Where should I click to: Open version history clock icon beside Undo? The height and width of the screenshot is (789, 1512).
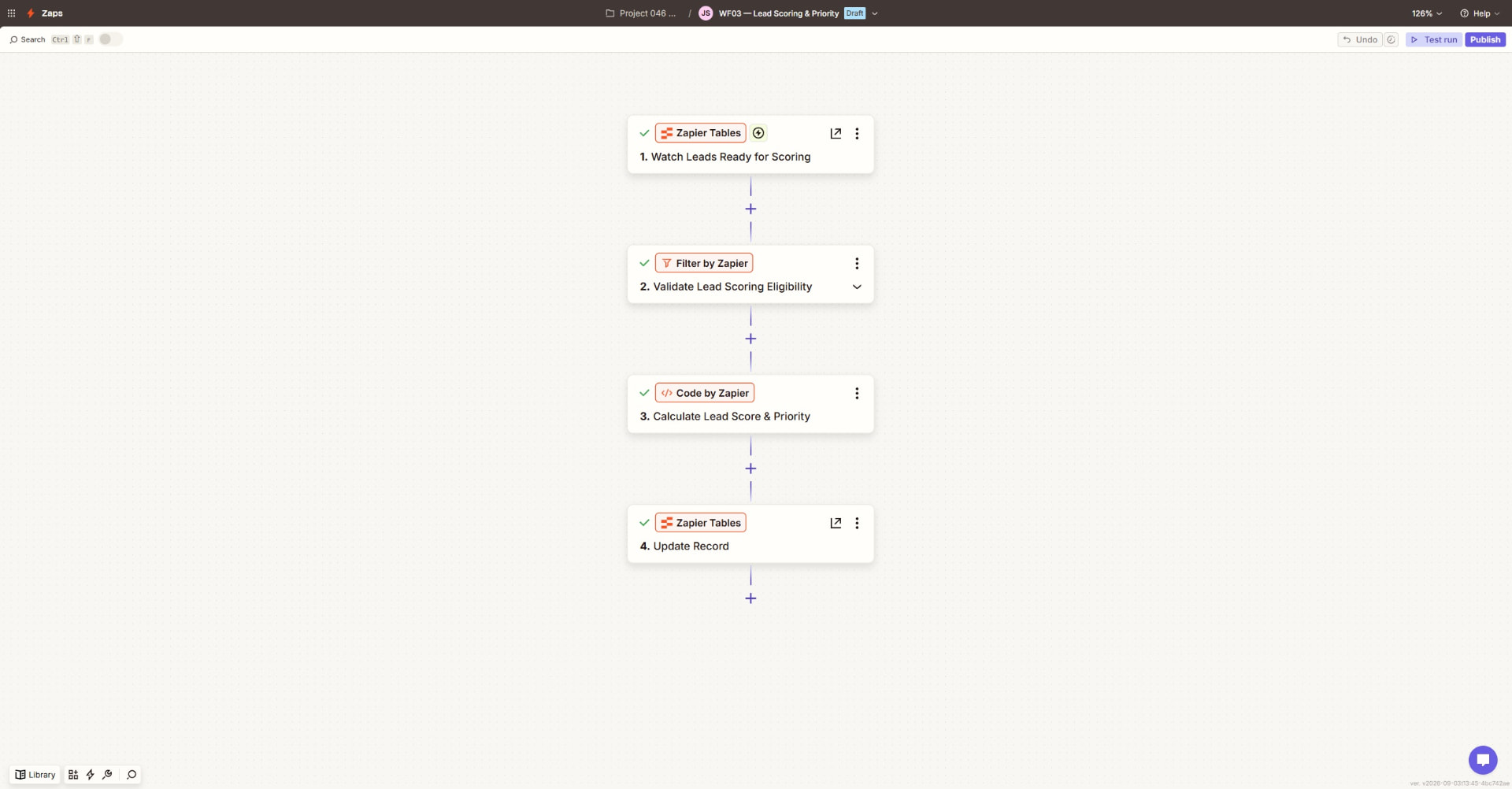coord(1392,39)
